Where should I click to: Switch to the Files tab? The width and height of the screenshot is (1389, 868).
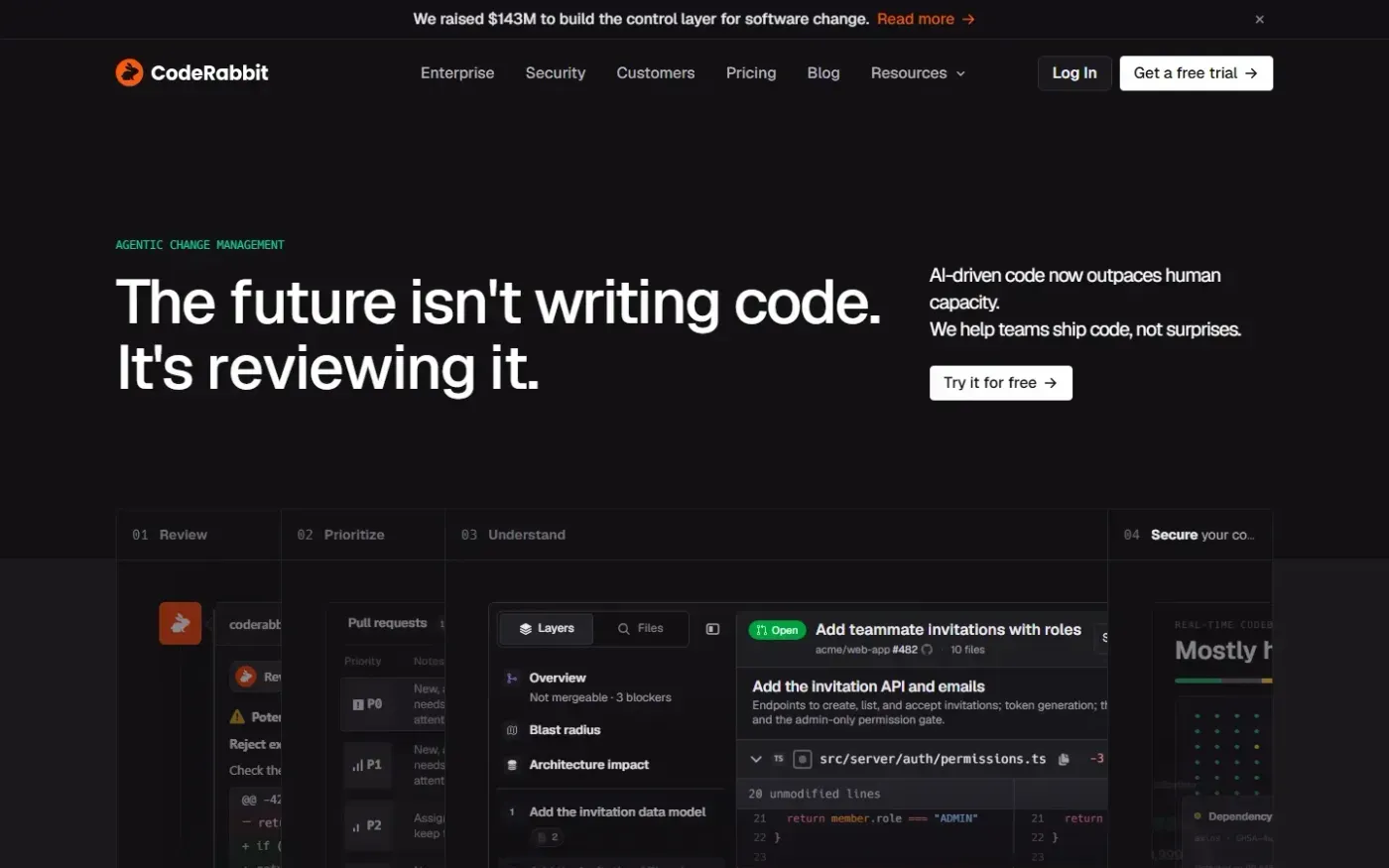pyautogui.click(x=640, y=629)
